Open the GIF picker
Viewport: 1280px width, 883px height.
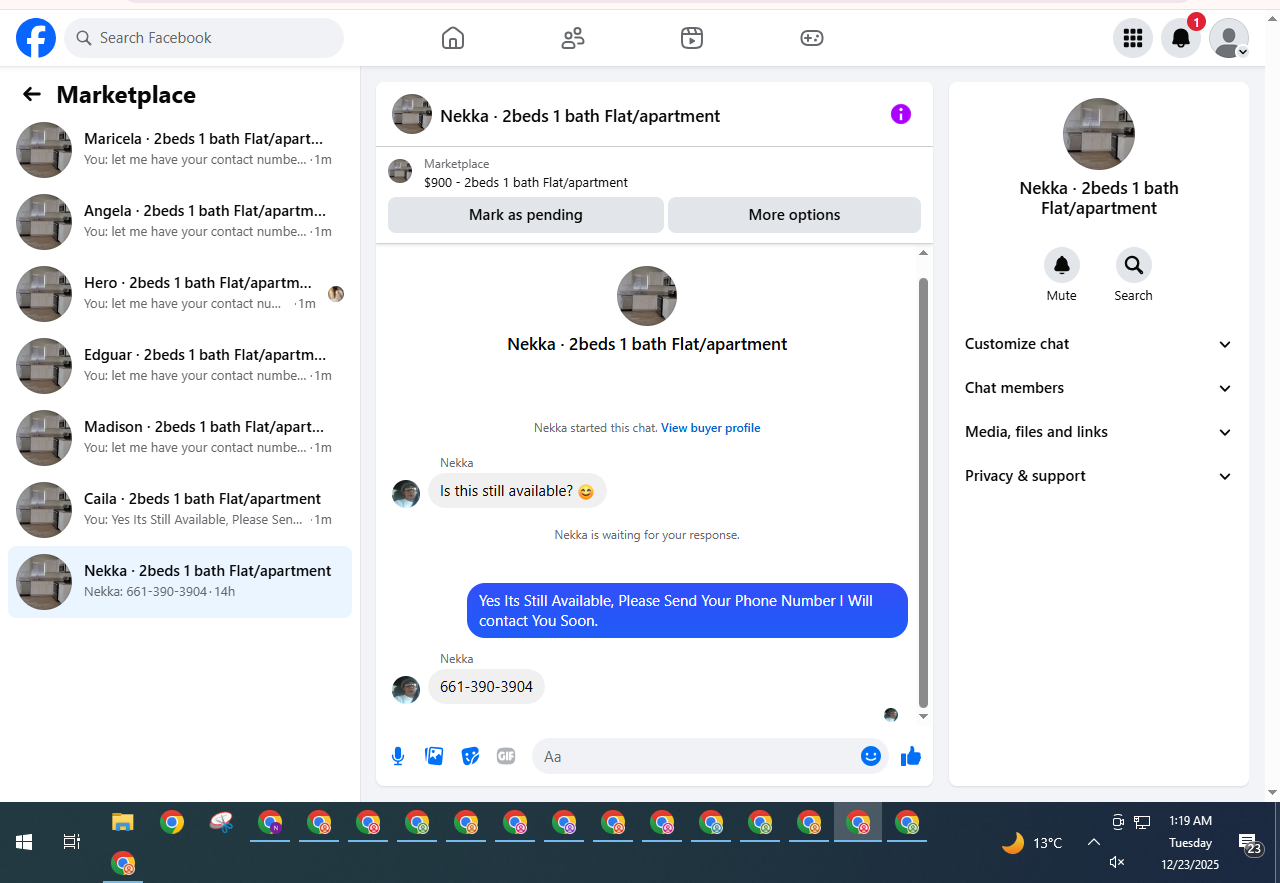coord(506,756)
